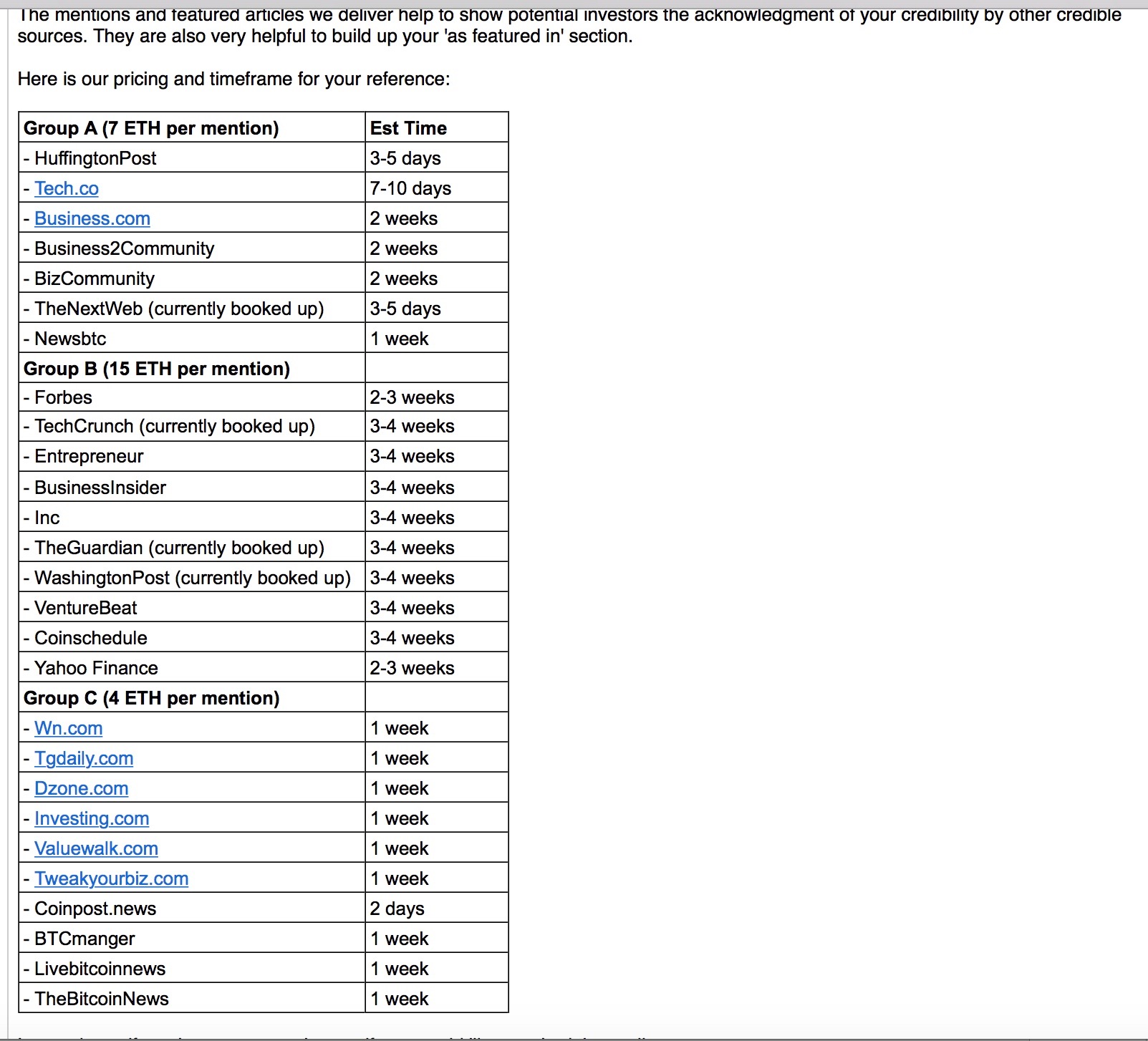1148x1041 pixels.
Task: Click the Livebitcoinnews entry
Action: coord(100,969)
